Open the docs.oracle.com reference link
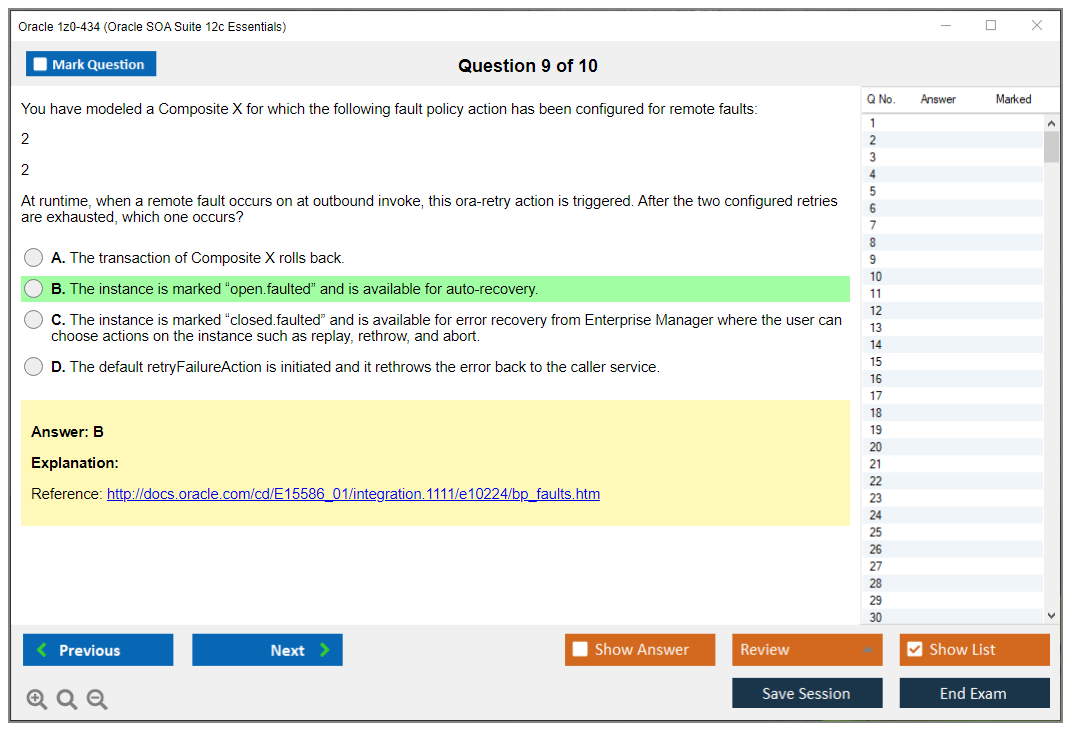This screenshot has height=735, width=1075. pyautogui.click(x=353, y=494)
